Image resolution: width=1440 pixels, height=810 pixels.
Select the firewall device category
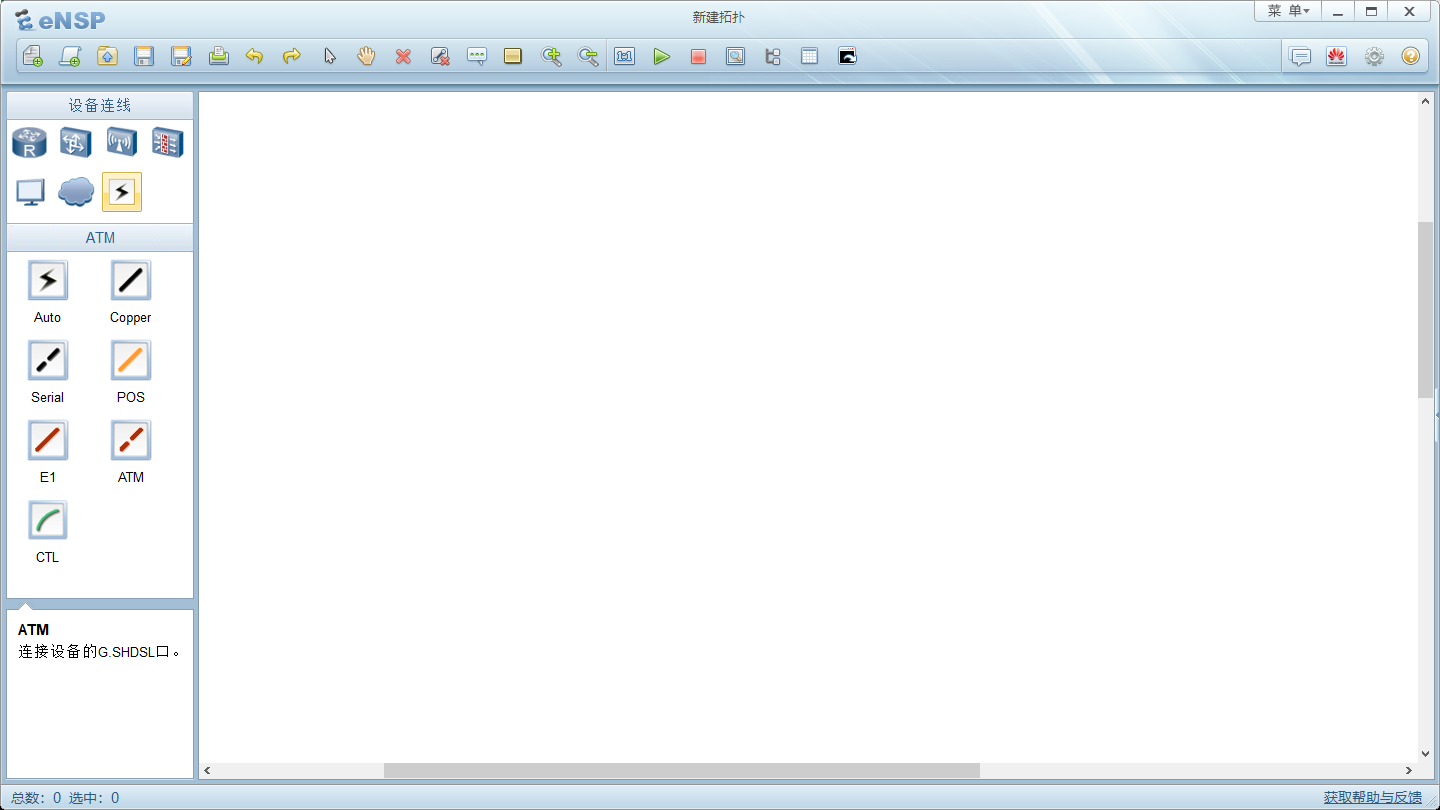(167, 143)
